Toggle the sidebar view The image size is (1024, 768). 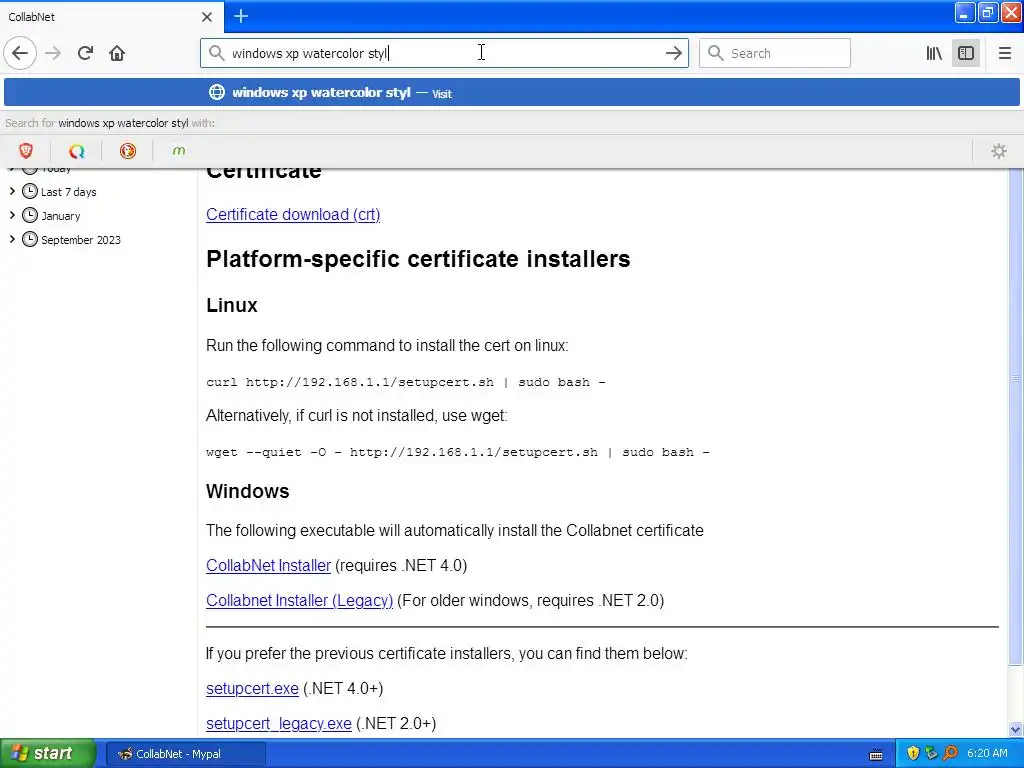click(966, 53)
